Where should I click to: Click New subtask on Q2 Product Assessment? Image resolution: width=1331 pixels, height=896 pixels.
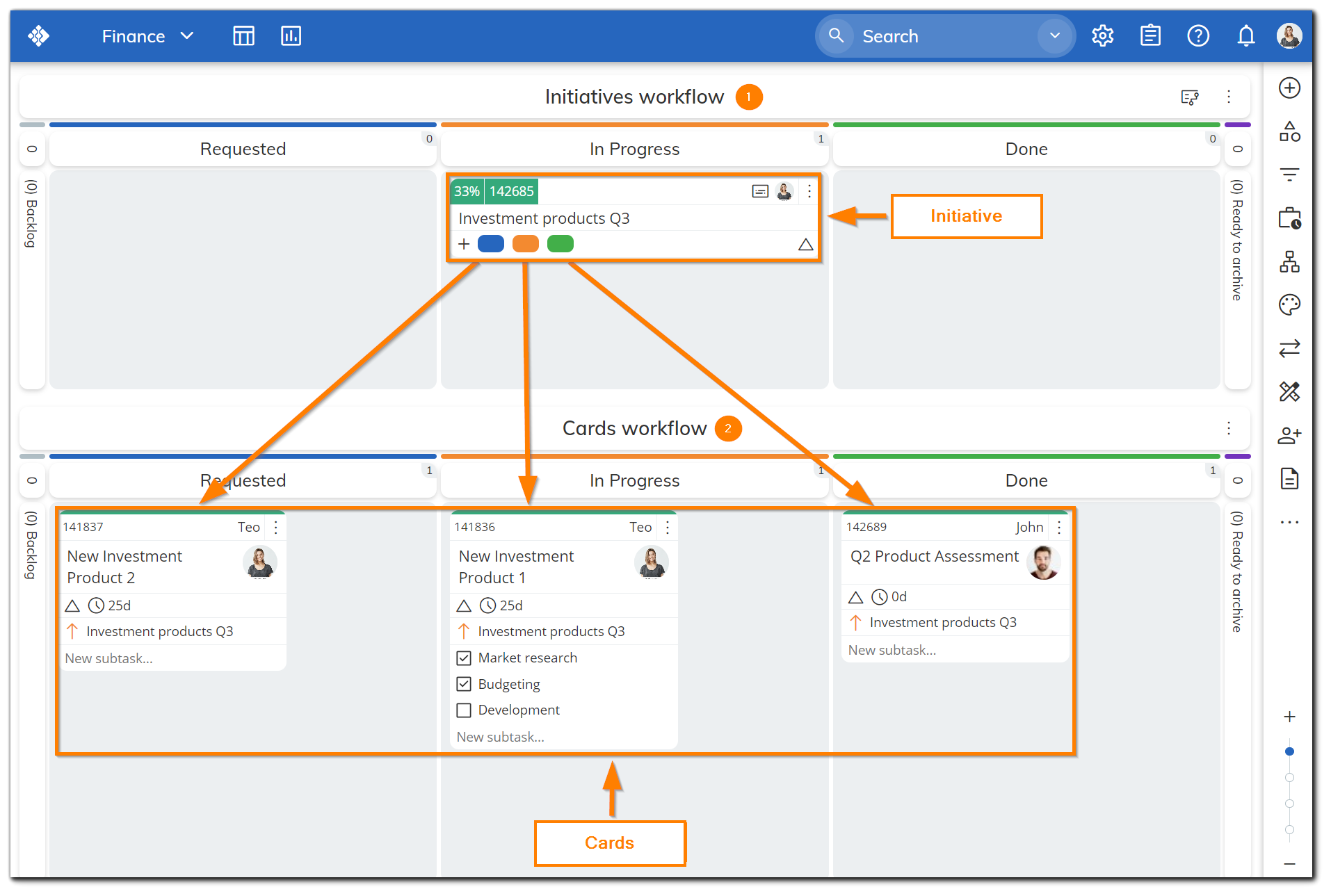tap(892, 649)
